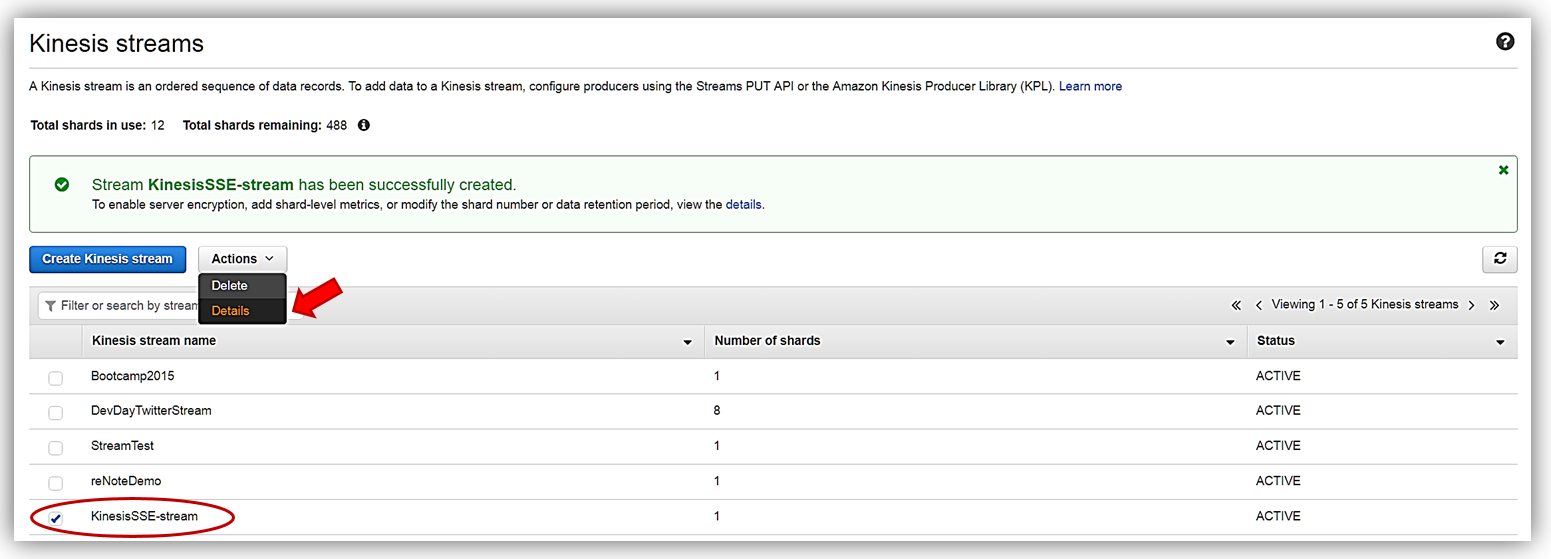Choose Delete from the Actions menu
The height and width of the screenshot is (559, 1551).
pyautogui.click(x=229, y=286)
